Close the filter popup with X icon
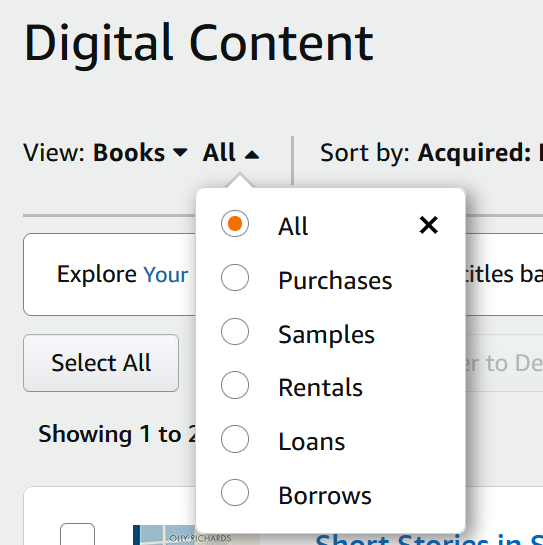 coord(429,225)
